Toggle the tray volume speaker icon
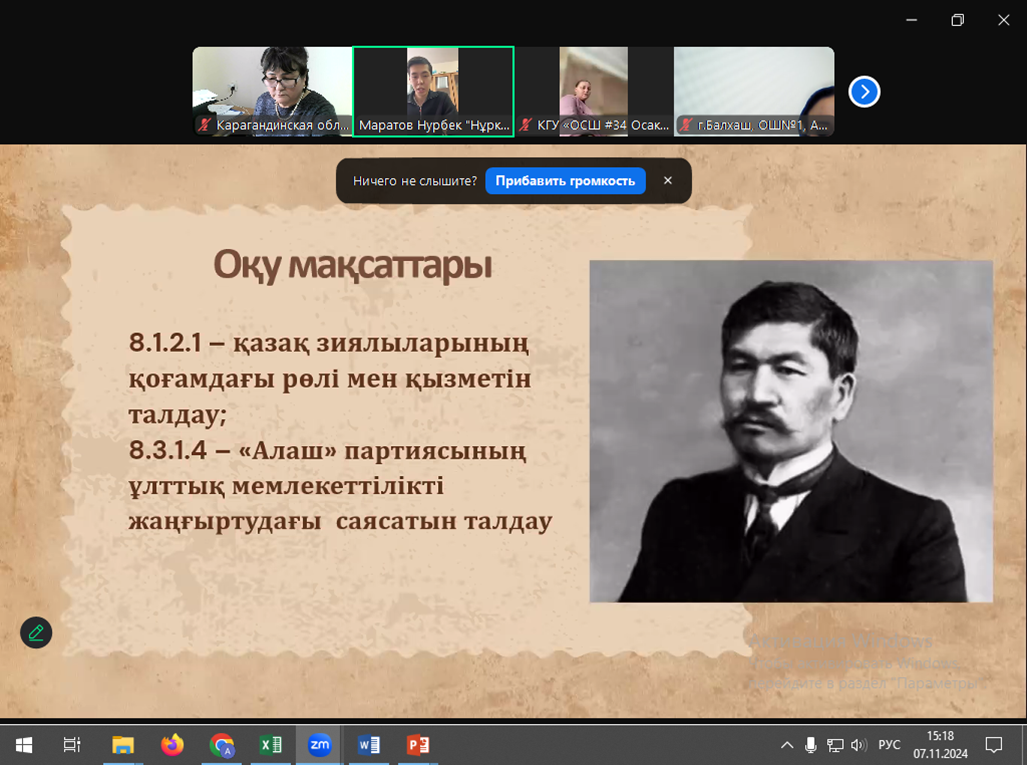The image size is (1027, 765). point(858,745)
